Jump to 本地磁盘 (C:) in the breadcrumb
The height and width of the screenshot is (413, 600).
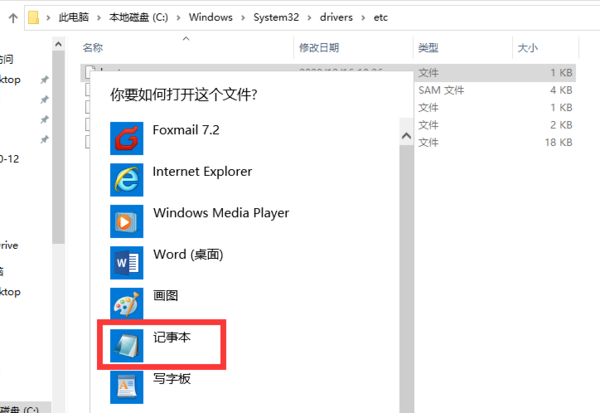click(x=139, y=18)
